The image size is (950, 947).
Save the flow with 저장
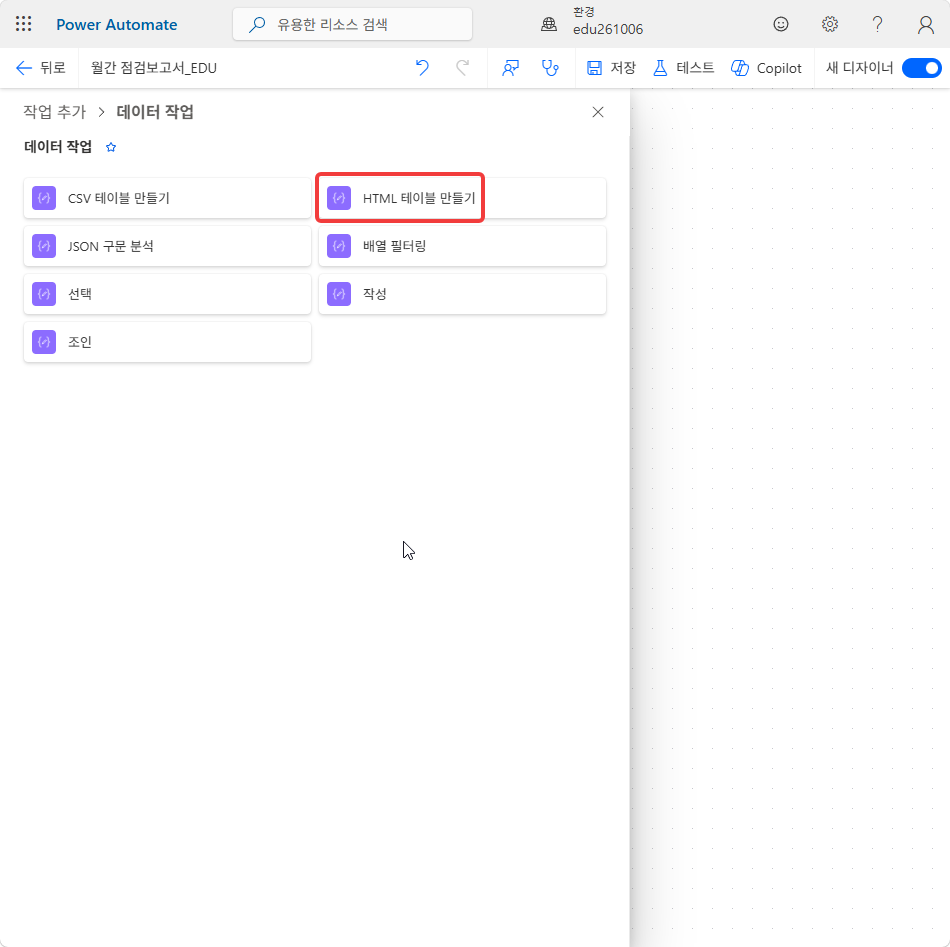tap(611, 68)
